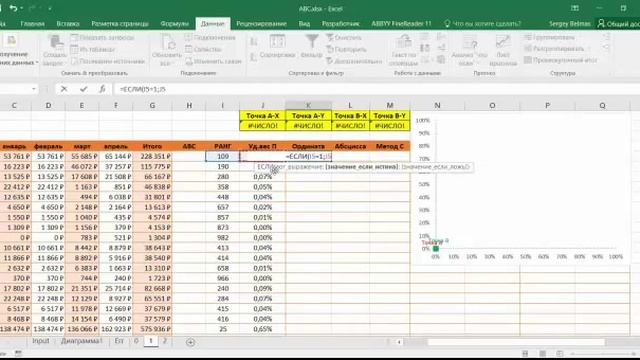Click the Sergey Belmas account name

569,24
